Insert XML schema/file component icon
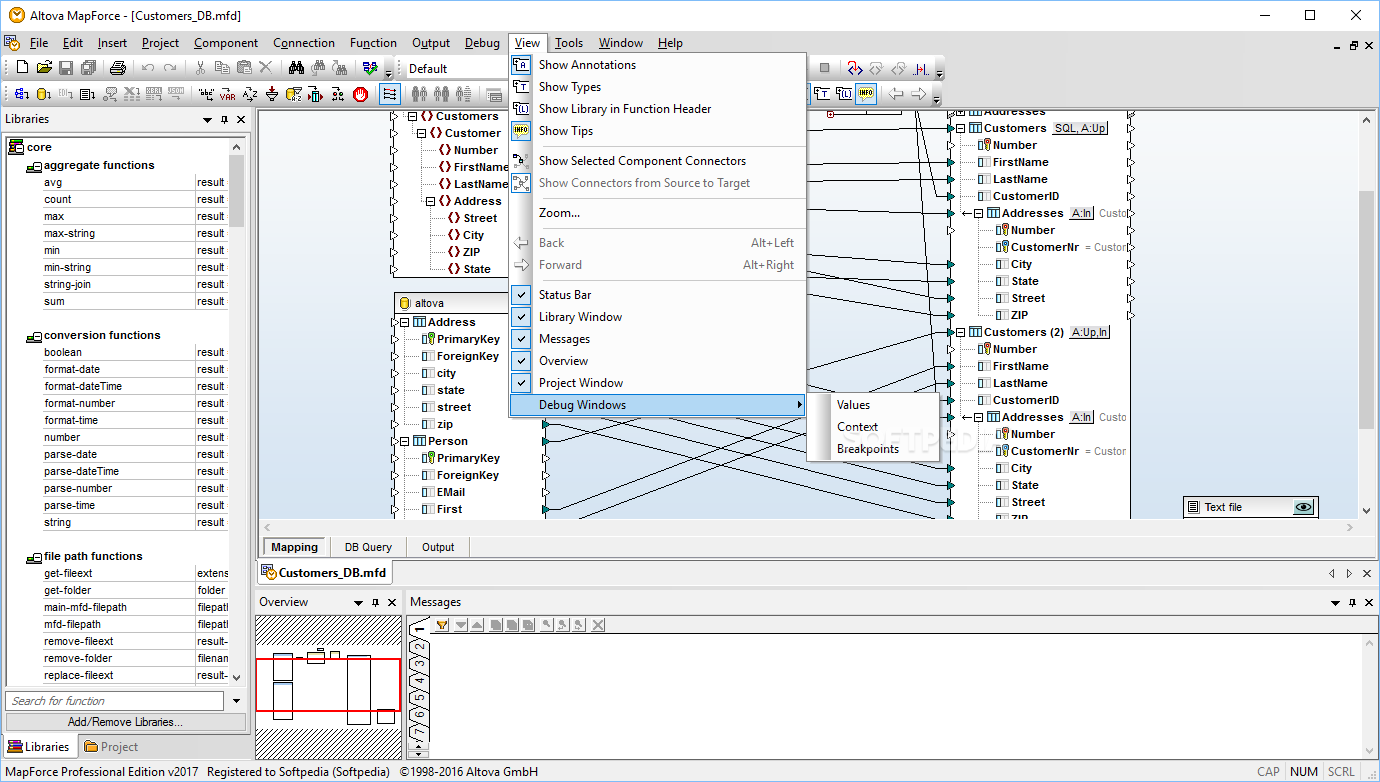This screenshot has height=782, width=1380. [x=21, y=94]
